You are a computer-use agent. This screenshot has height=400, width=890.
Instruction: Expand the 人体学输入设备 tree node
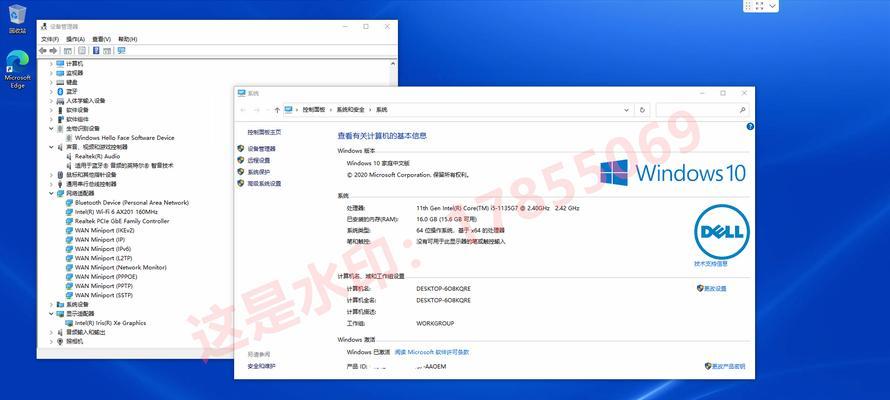coord(52,100)
